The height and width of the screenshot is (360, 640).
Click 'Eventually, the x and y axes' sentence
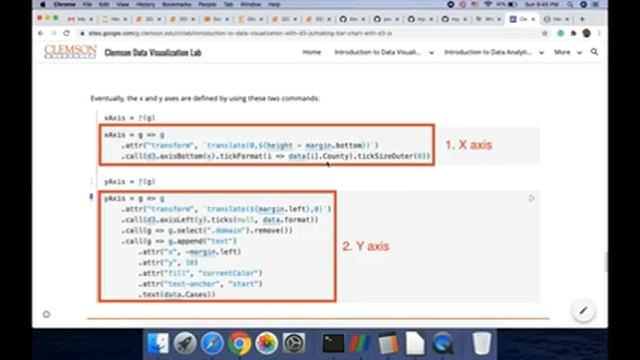204,98
